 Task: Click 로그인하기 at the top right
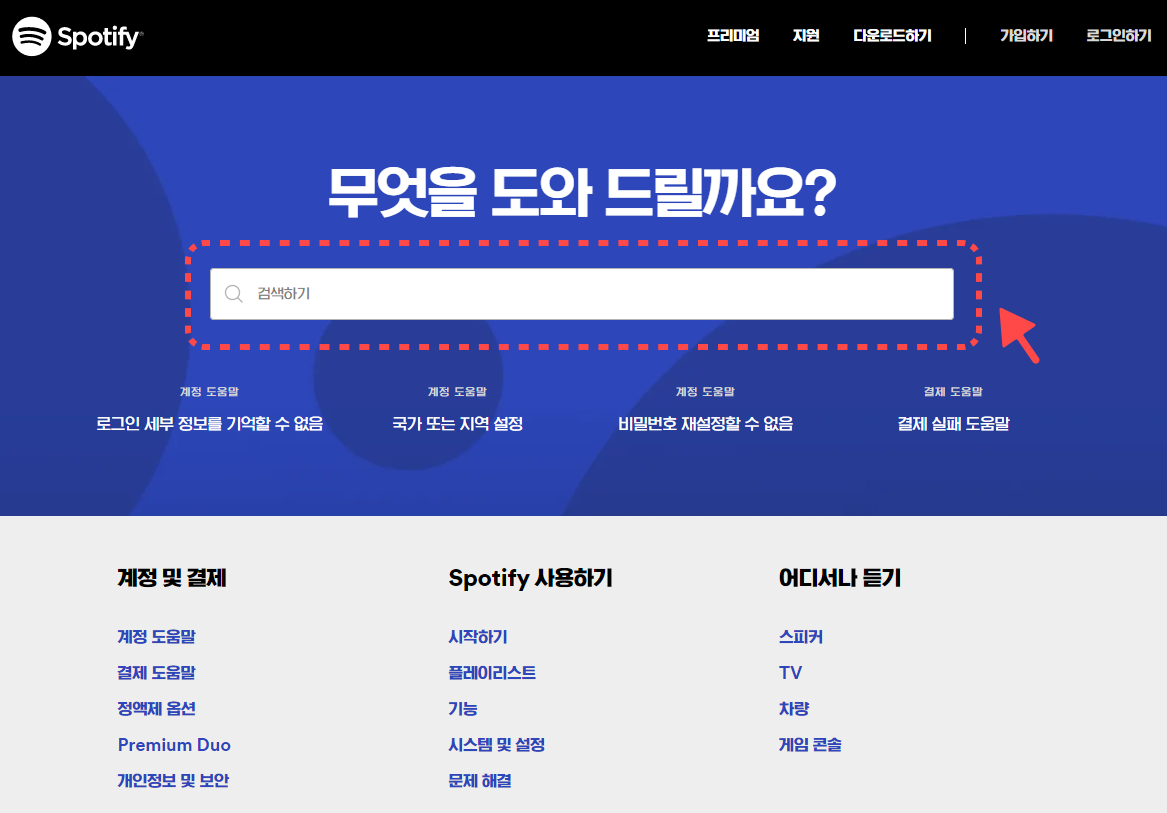[x=1117, y=35]
